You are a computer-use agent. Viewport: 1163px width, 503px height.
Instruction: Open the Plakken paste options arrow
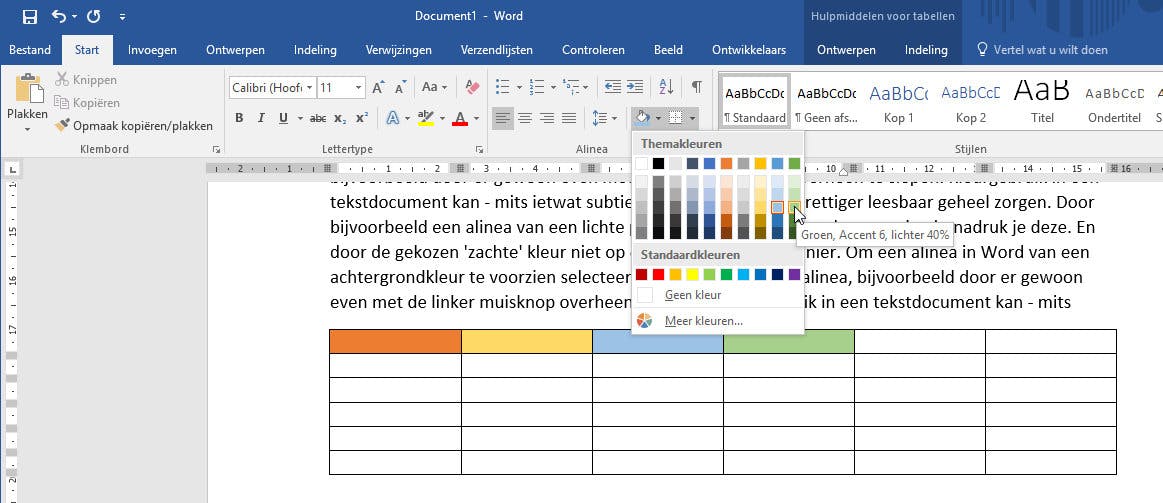[x=28, y=128]
